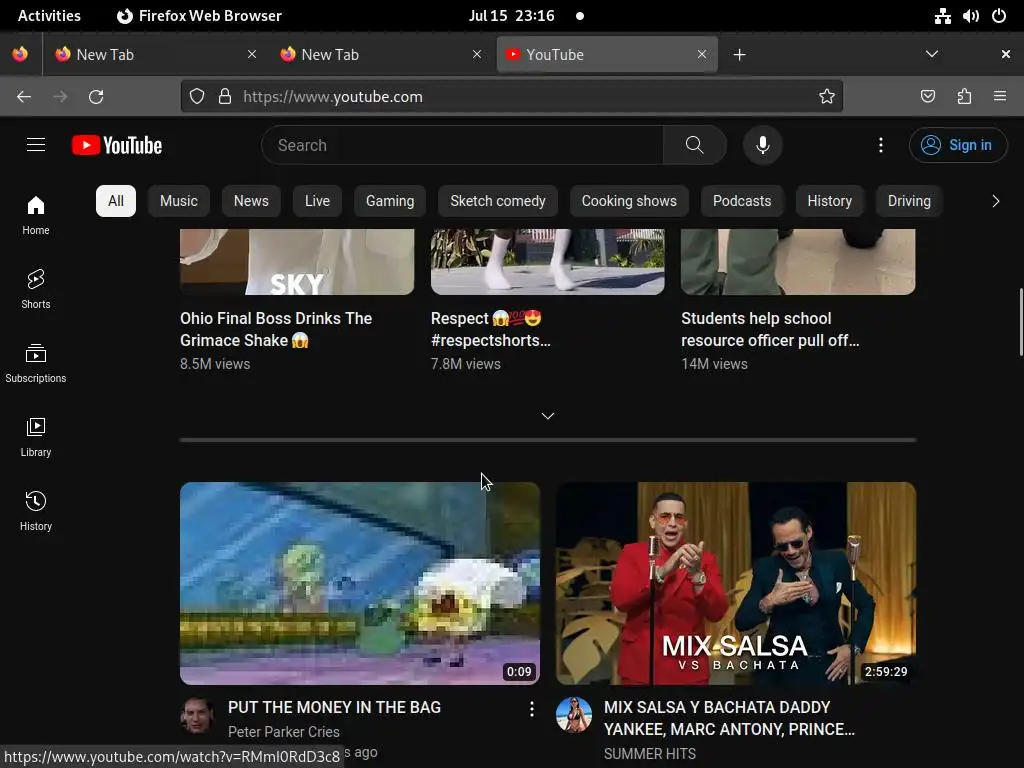
Task: Open YouTube settings three-dot menu
Action: click(x=880, y=145)
